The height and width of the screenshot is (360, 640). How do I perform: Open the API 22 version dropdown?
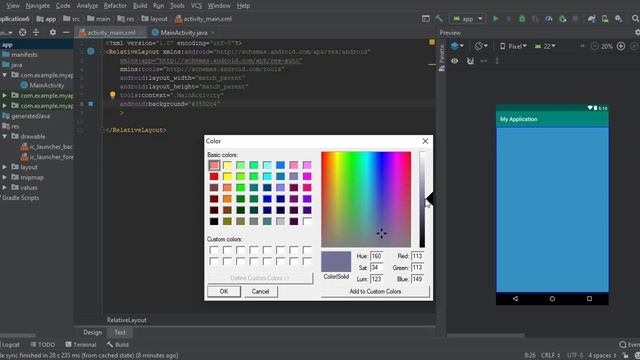545,46
